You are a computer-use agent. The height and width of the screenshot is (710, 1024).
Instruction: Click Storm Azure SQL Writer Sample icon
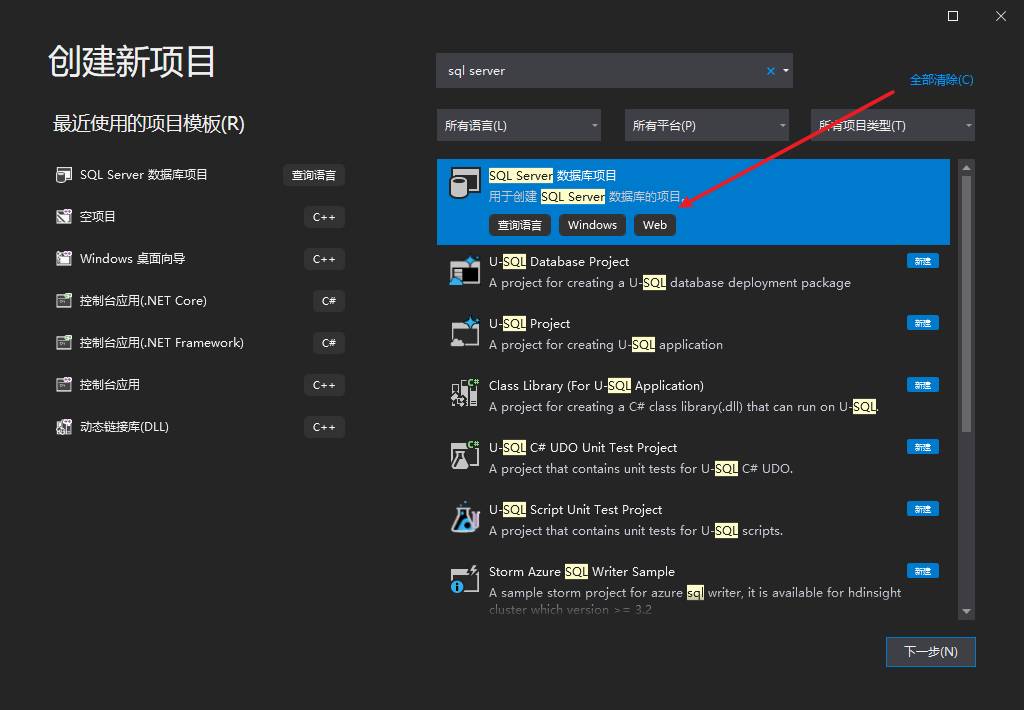point(464,579)
